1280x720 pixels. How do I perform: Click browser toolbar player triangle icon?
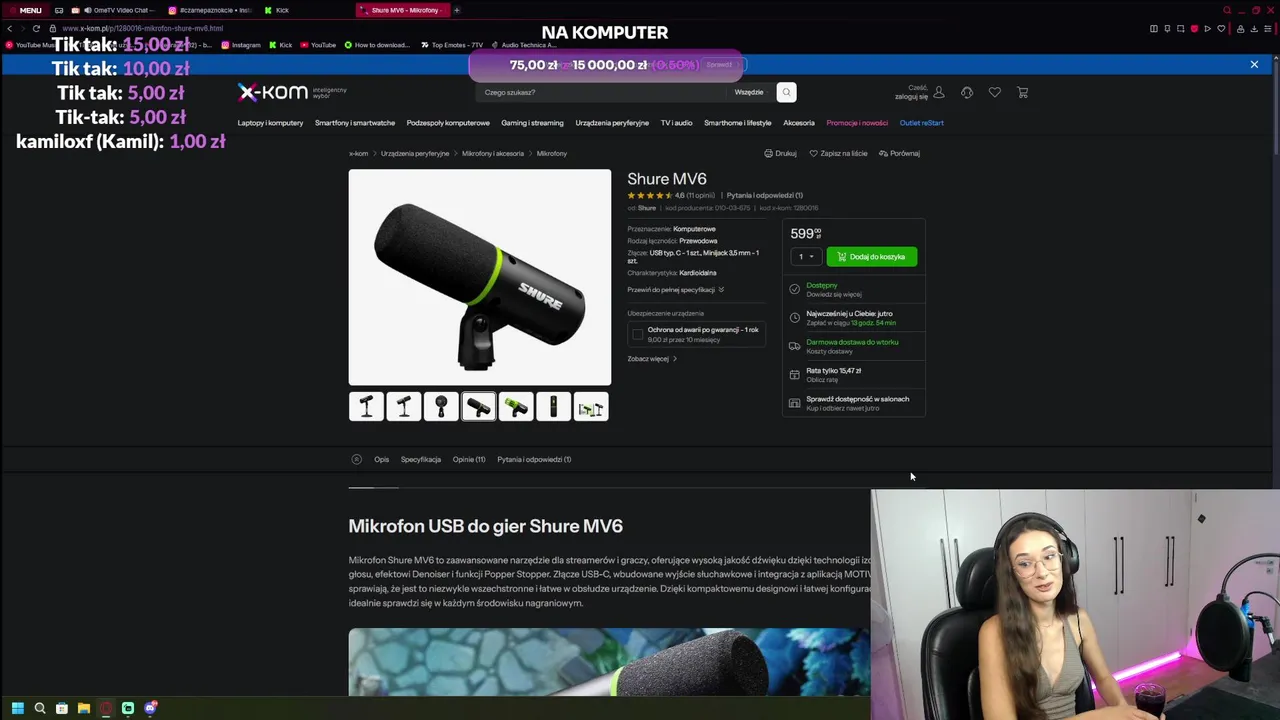click(x=1207, y=28)
